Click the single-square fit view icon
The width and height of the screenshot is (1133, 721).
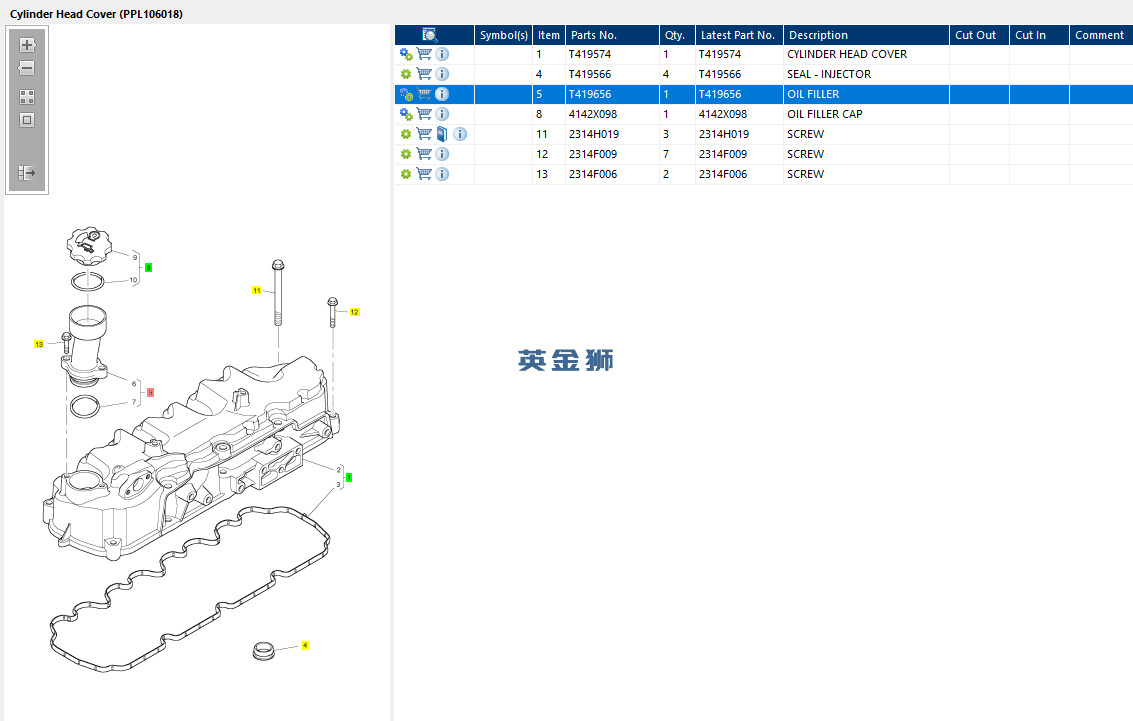[x=27, y=120]
